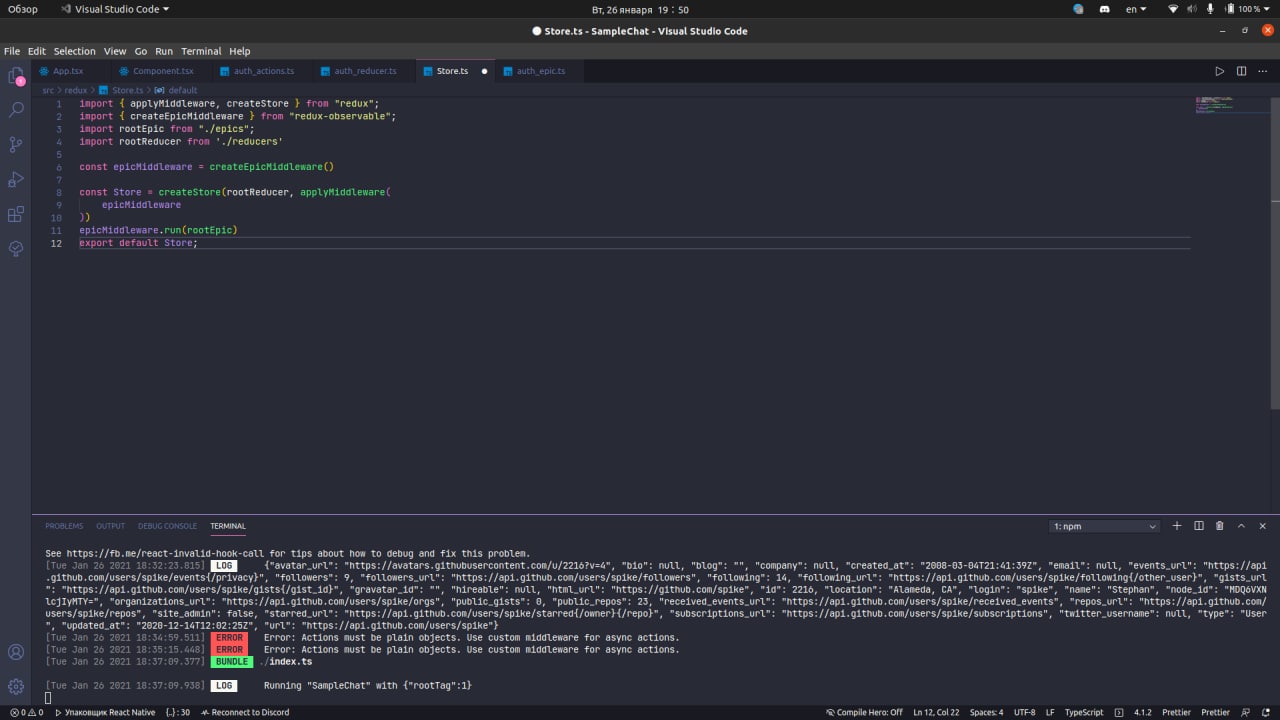Open the Source Control view
This screenshot has height=720, width=1280.
[16, 145]
